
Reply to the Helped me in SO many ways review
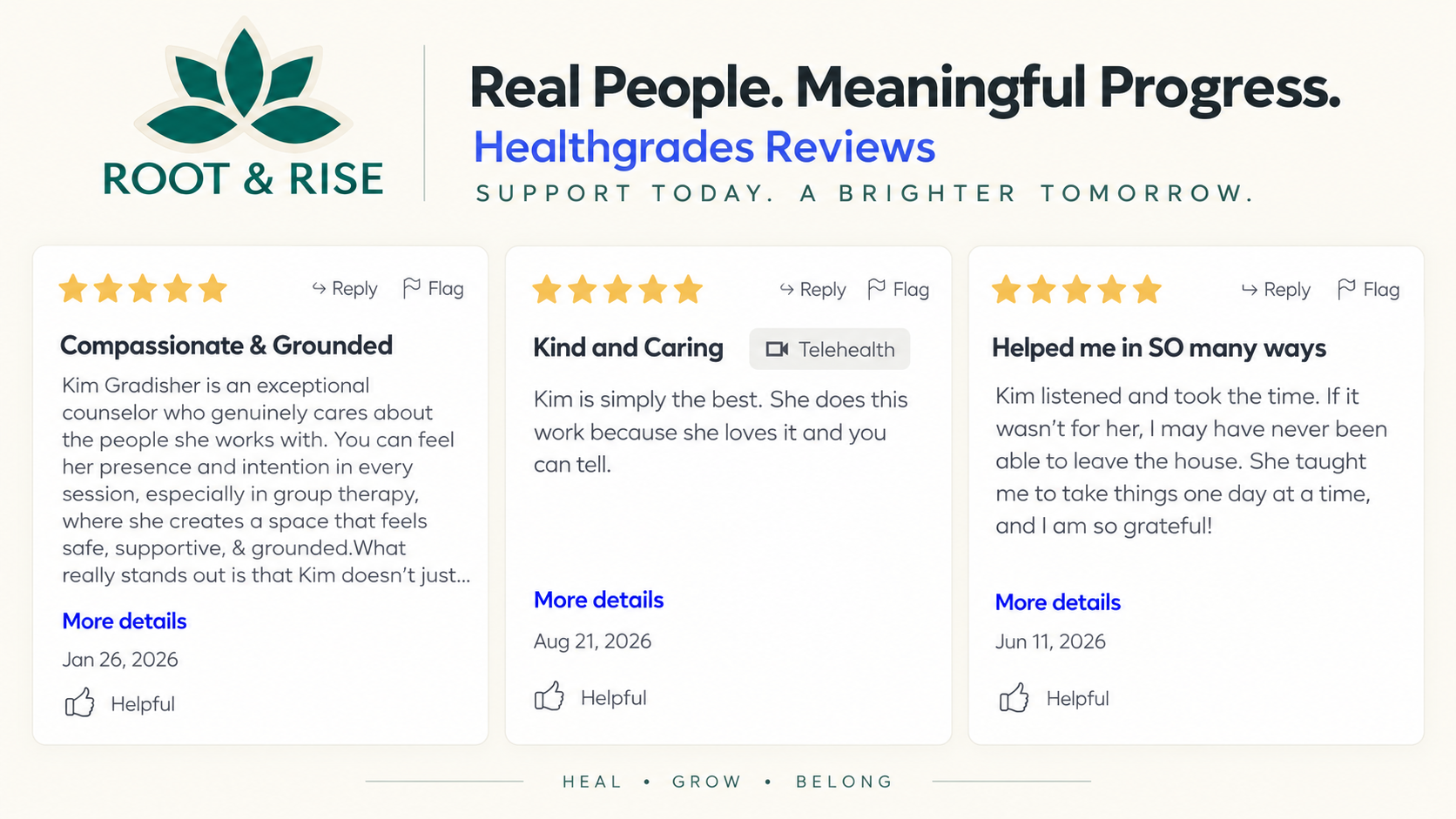pos(1276,289)
